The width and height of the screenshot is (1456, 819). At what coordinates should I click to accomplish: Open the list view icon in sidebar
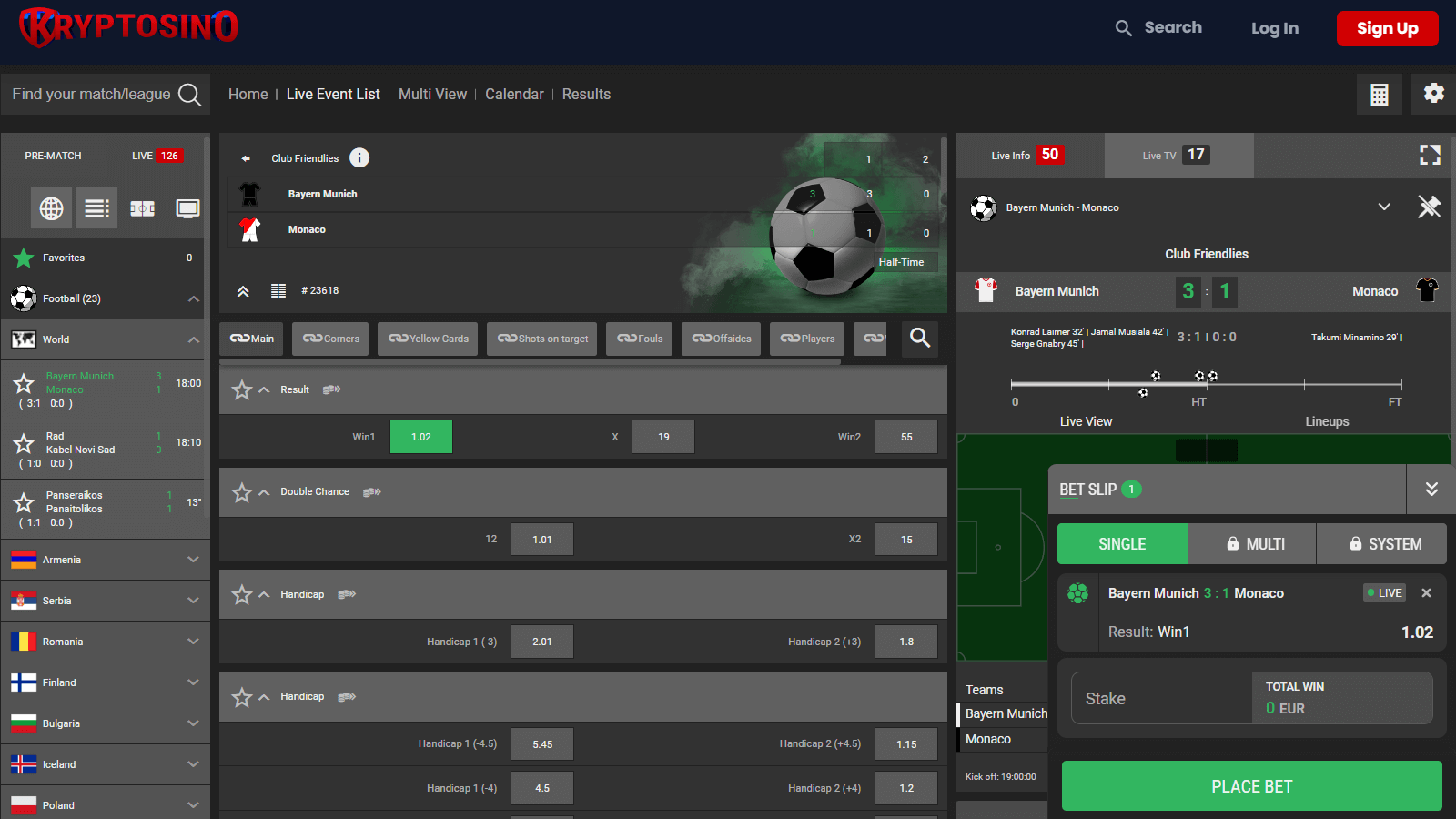pyautogui.click(x=96, y=207)
